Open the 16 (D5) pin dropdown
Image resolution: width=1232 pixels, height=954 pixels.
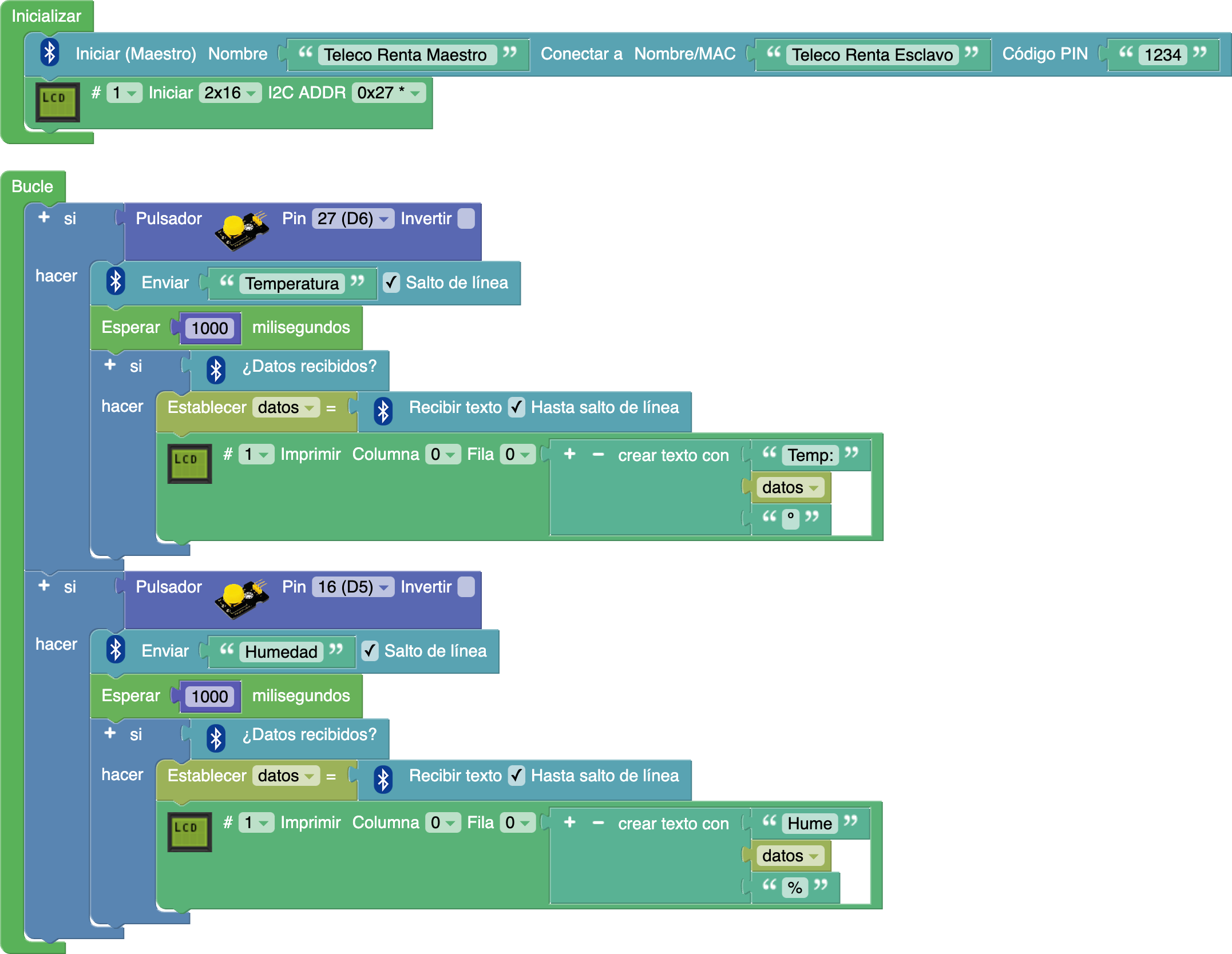click(x=352, y=587)
